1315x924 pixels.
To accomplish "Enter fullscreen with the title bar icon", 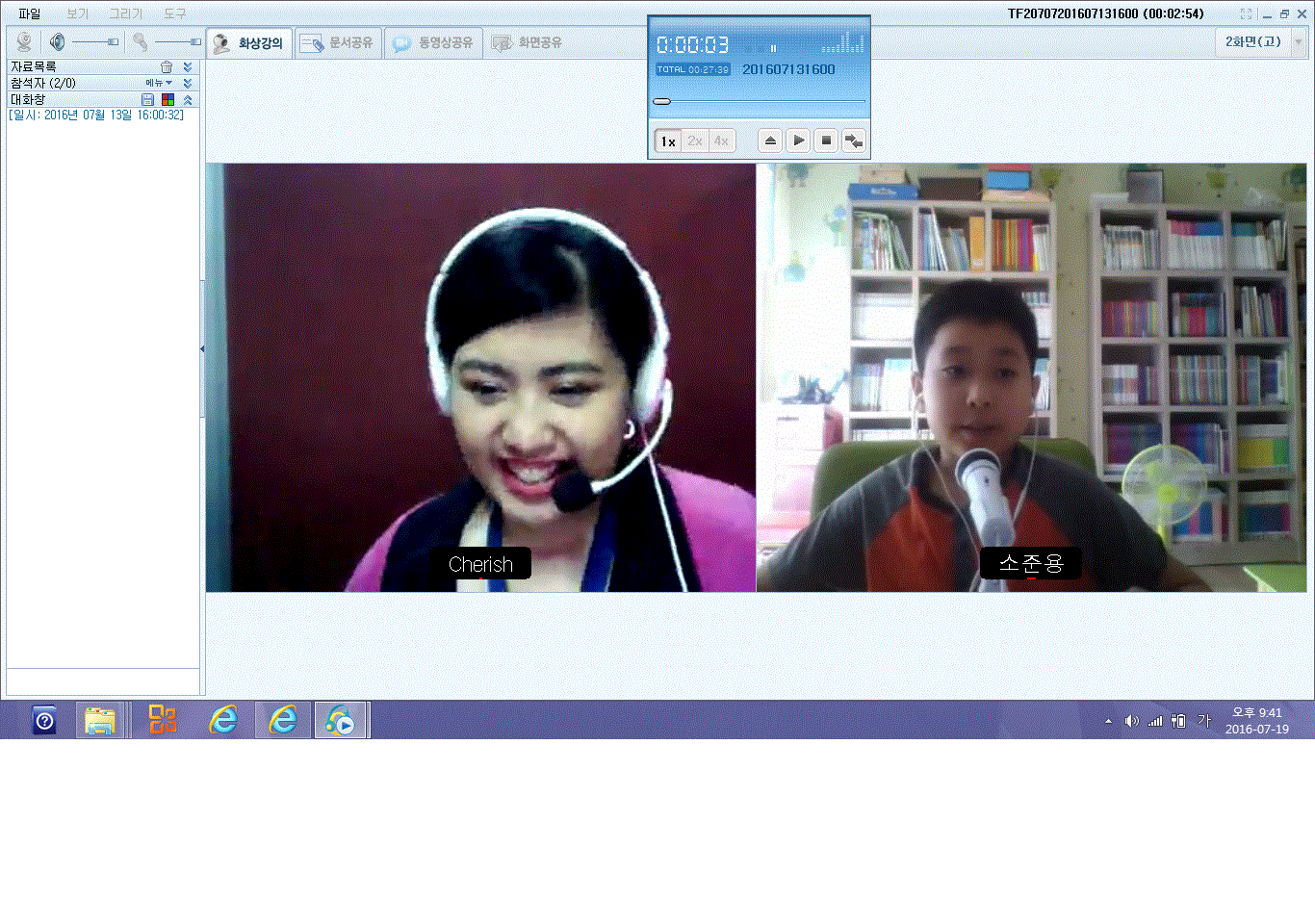I will pyautogui.click(x=1246, y=14).
